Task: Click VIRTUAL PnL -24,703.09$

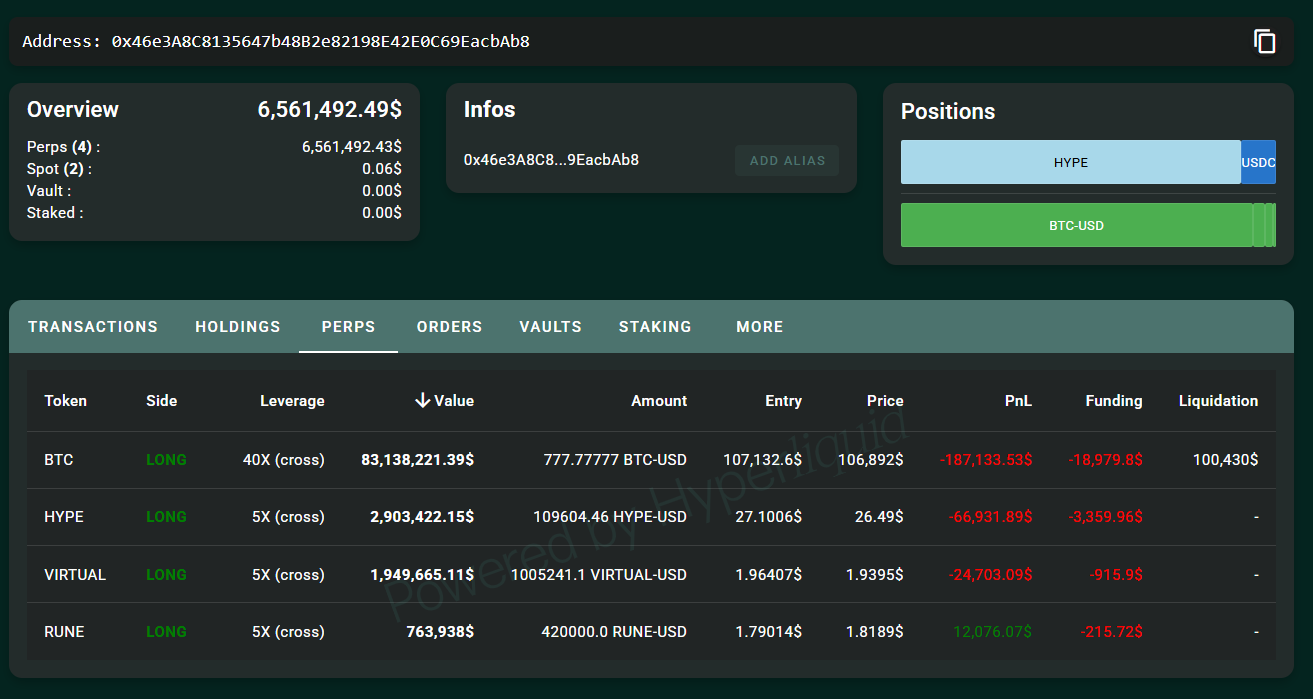Action: 990,575
